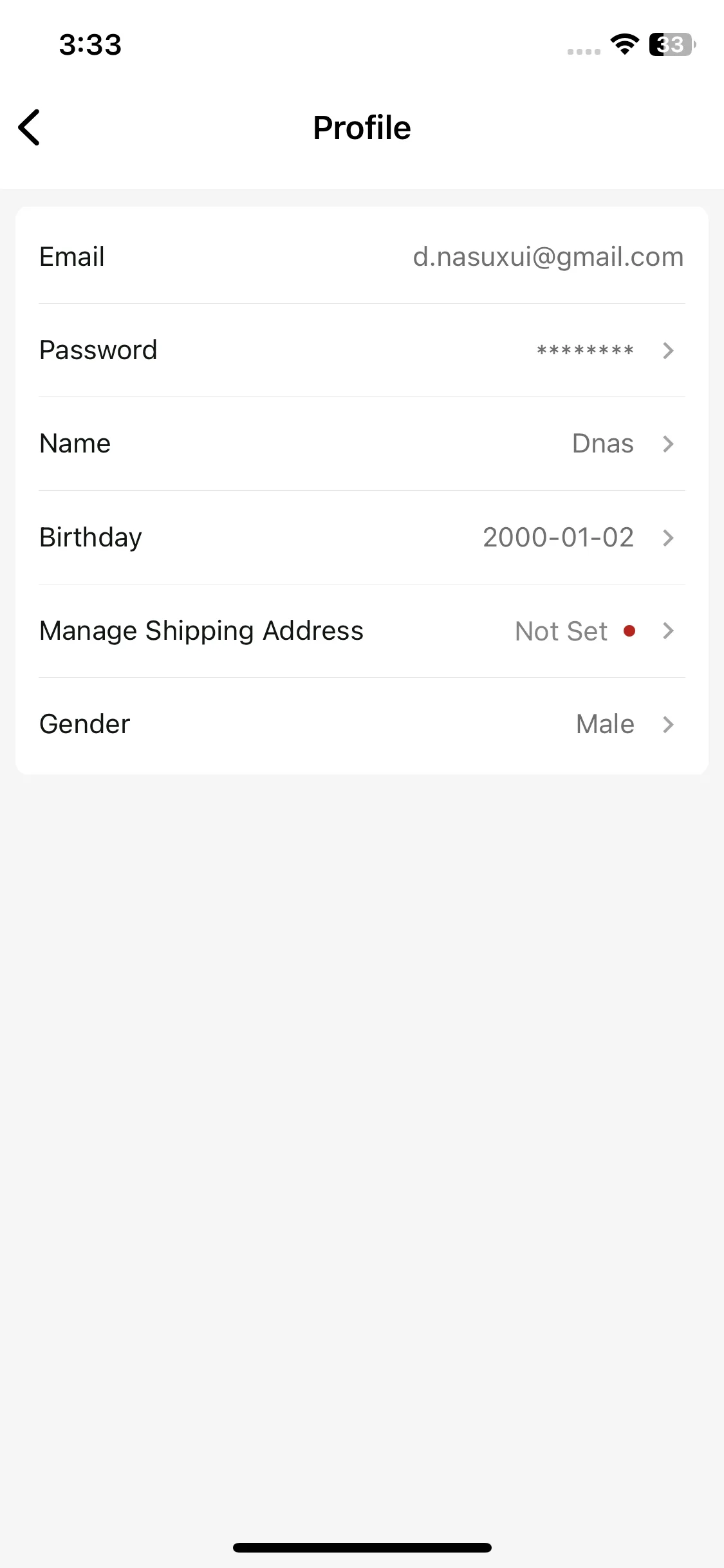The width and height of the screenshot is (724, 1568).
Task: Tap the birthday value 2000-01-02
Action: [x=559, y=537]
